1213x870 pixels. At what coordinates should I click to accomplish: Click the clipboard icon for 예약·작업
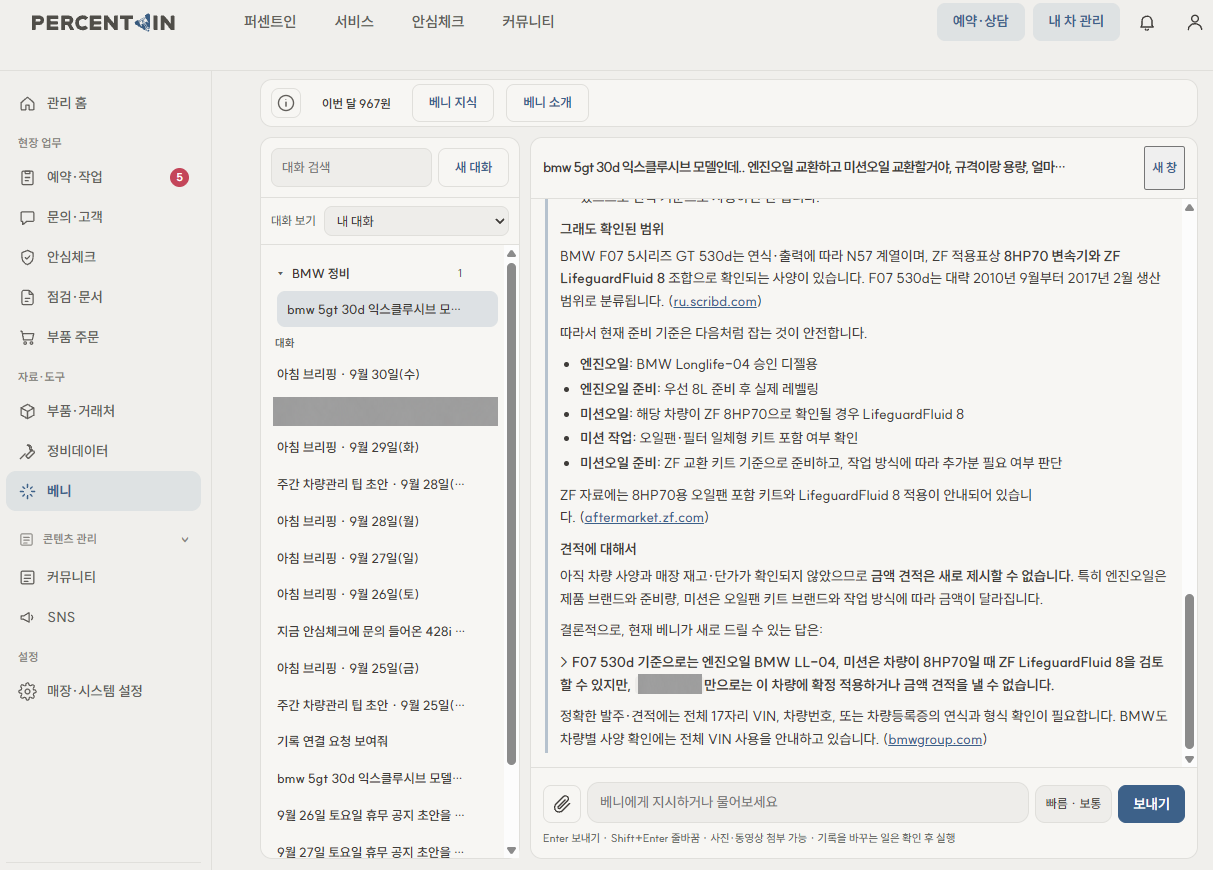coord(28,177)
